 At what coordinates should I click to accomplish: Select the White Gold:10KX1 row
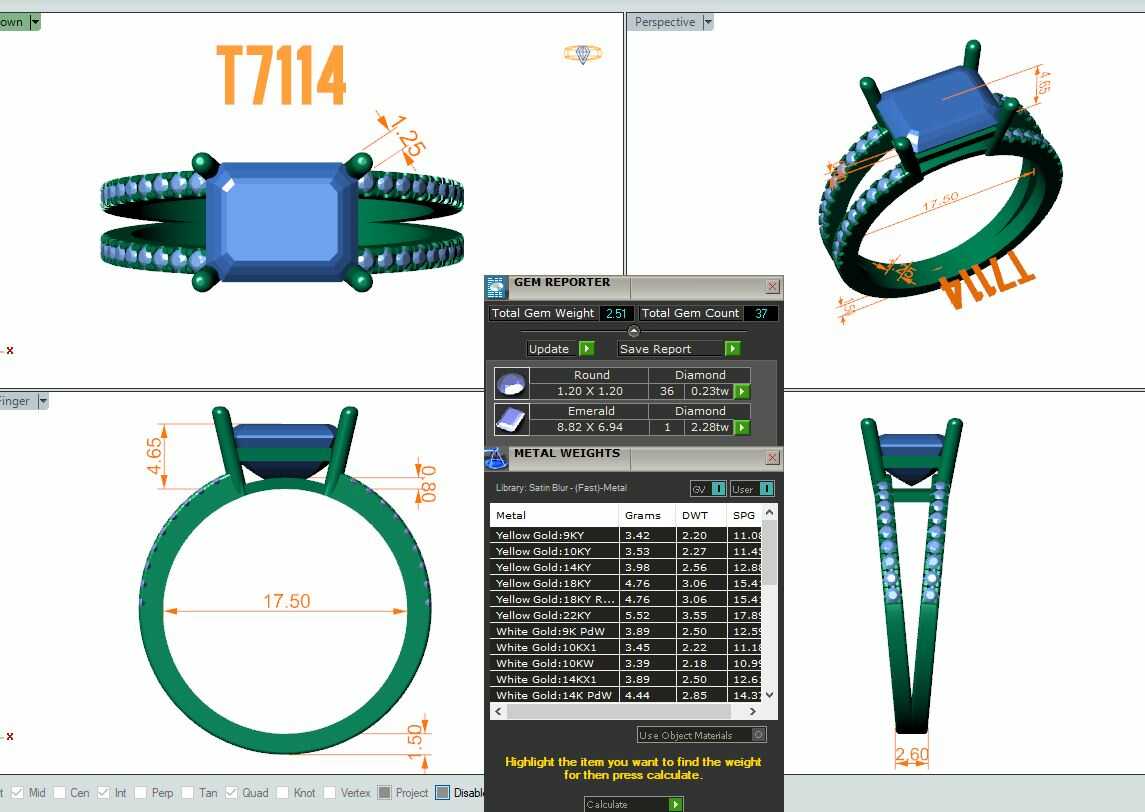point(626,648)
